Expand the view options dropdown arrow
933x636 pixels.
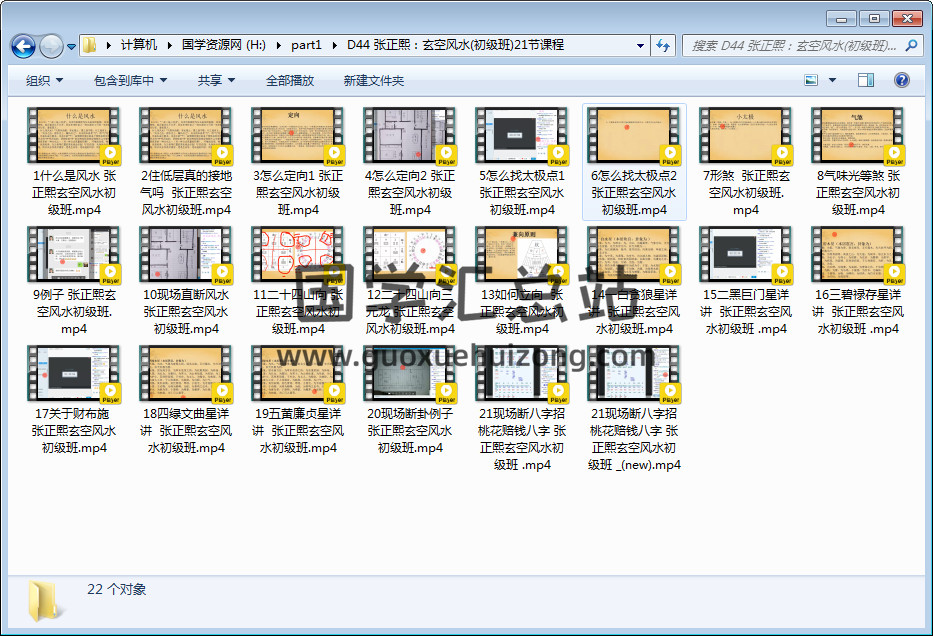(x=831, y=80)
